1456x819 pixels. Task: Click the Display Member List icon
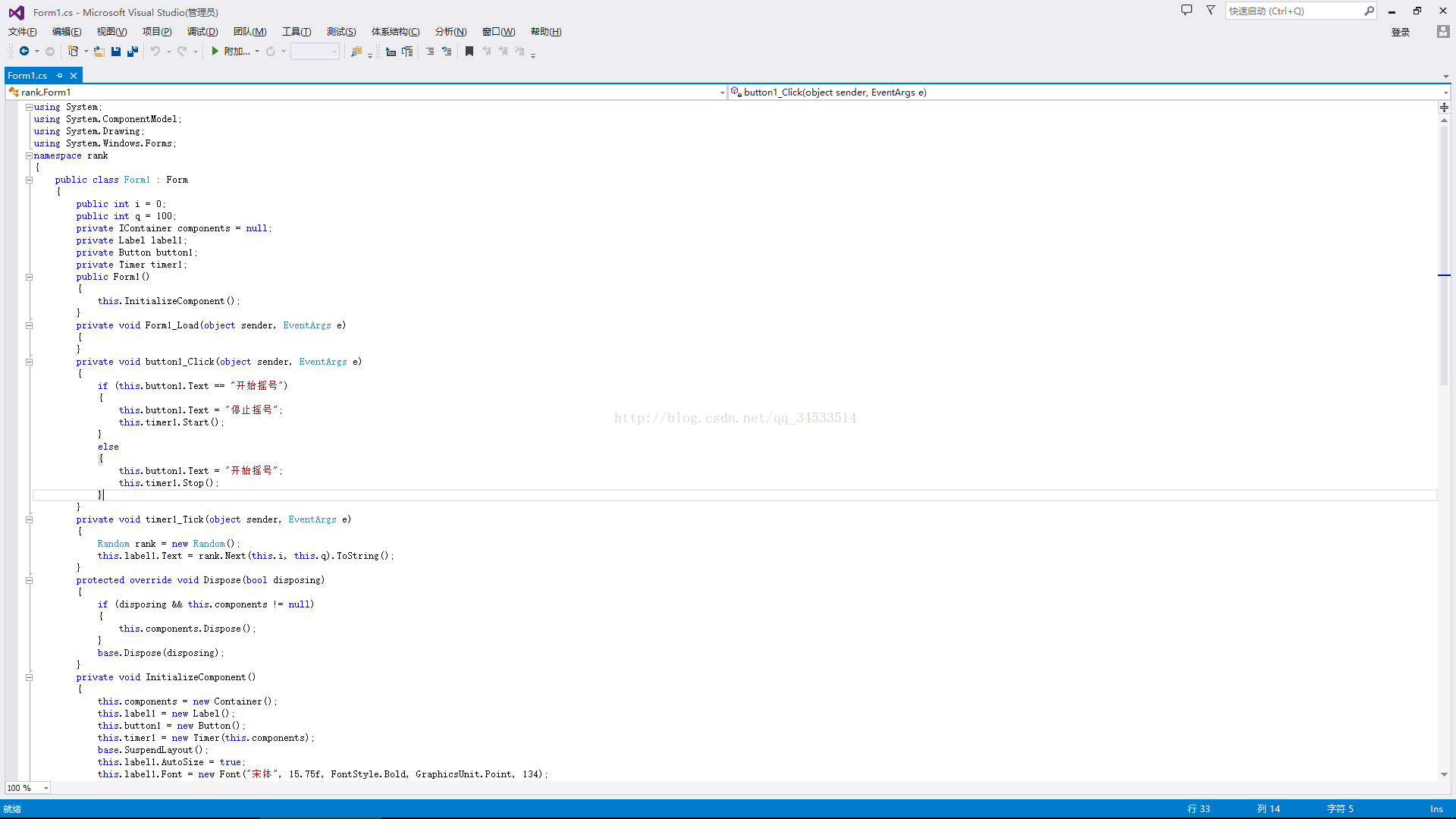(391, 52)
